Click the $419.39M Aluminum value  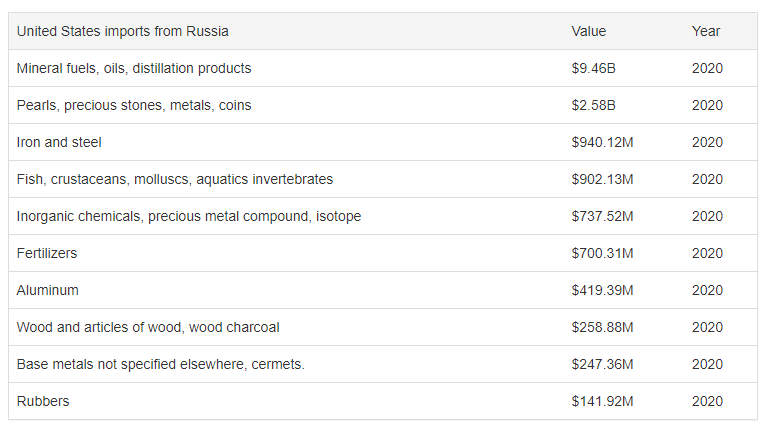(602, 290)
